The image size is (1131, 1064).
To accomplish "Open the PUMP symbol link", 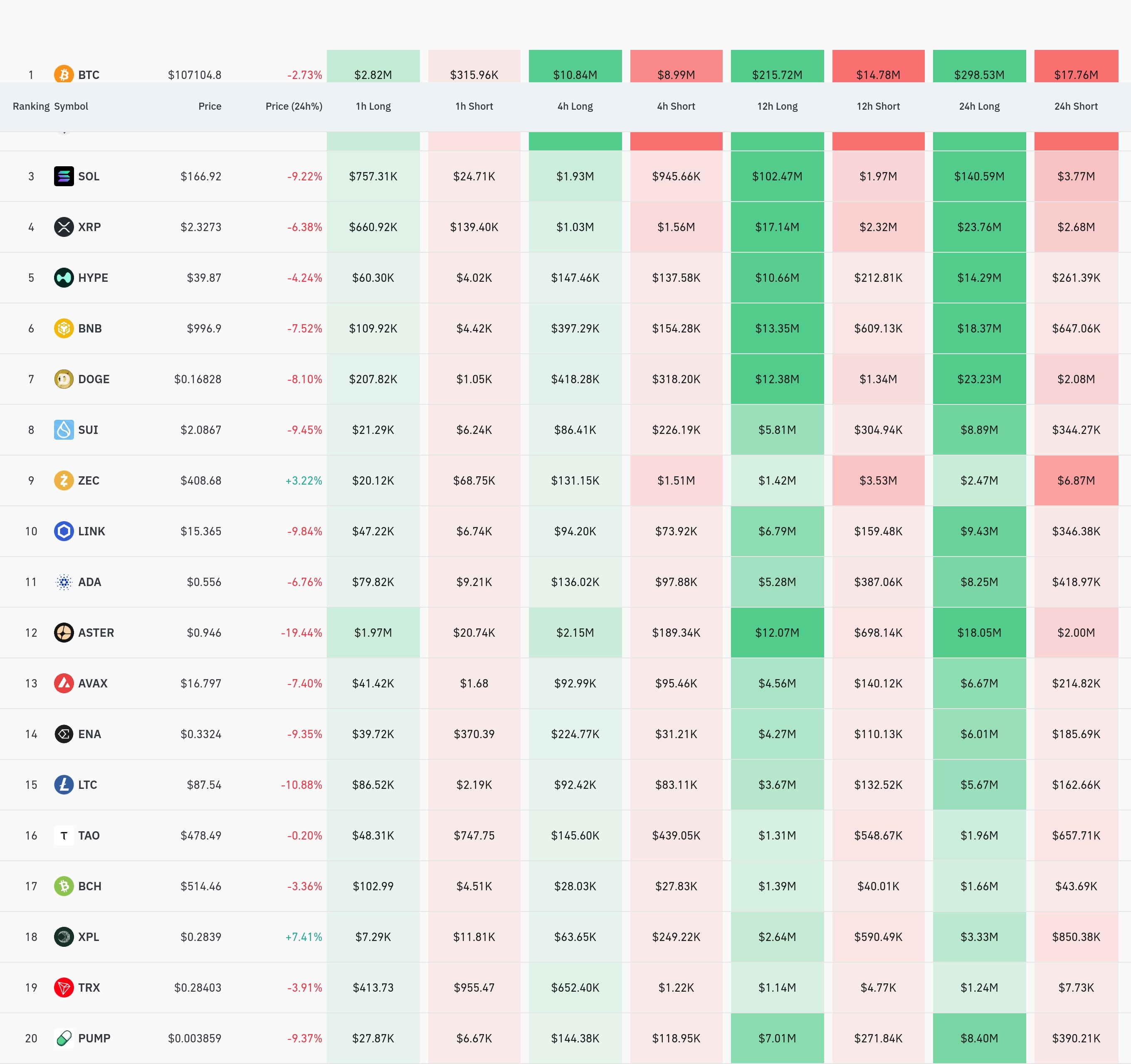I will tap(94, 1038).
